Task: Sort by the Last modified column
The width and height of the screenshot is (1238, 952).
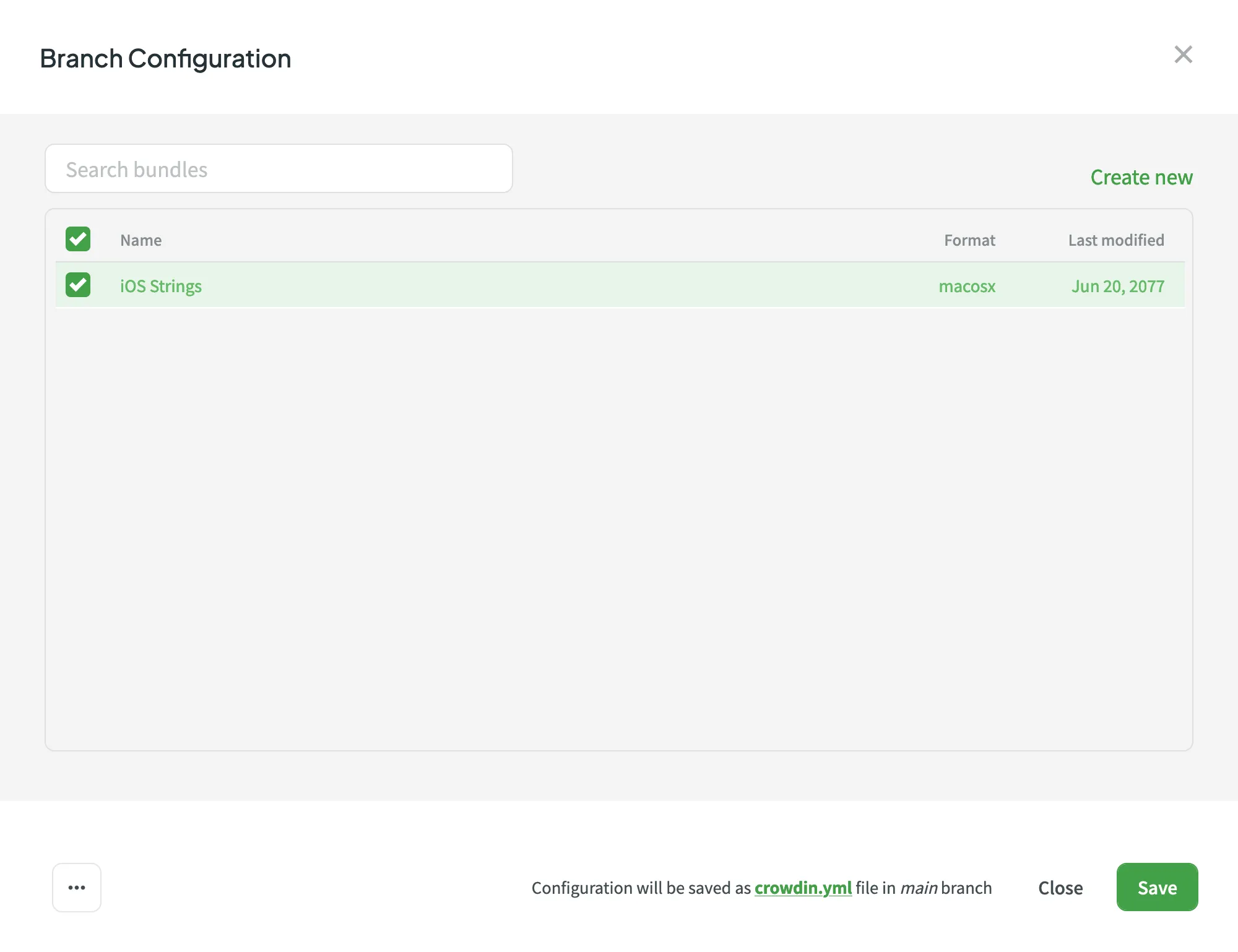Action: tap(1115, 240)
